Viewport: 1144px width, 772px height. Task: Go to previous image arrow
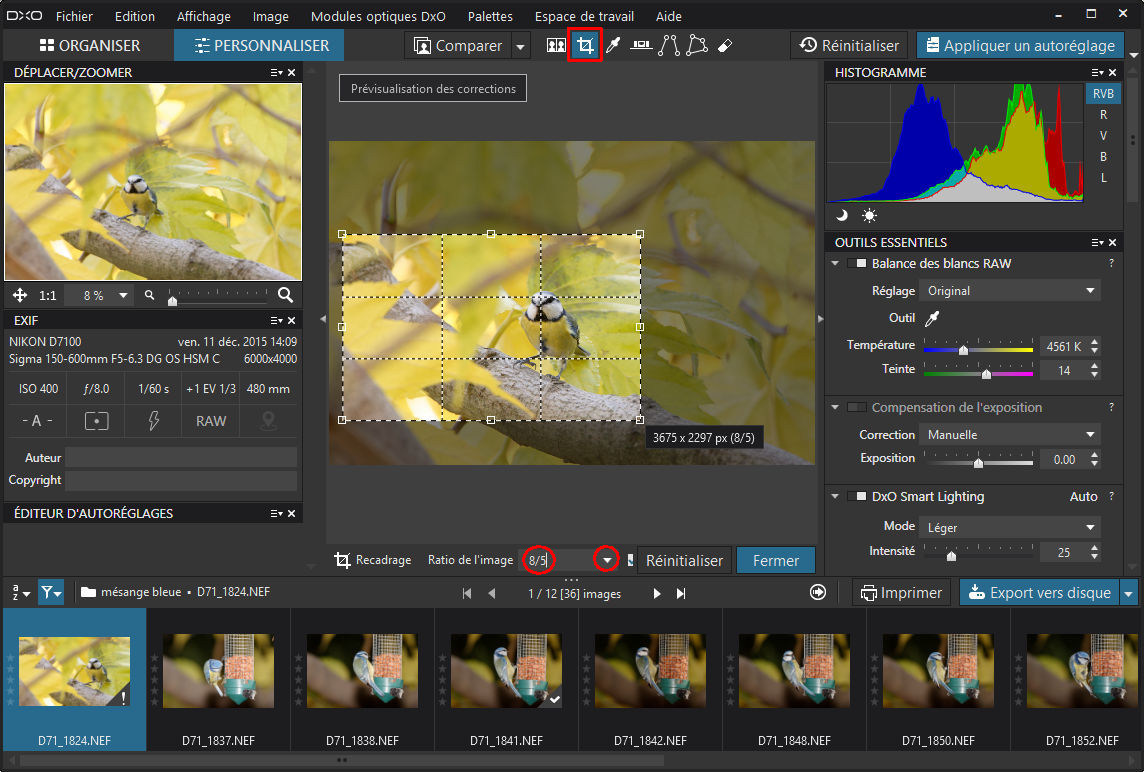coord(492,593)
